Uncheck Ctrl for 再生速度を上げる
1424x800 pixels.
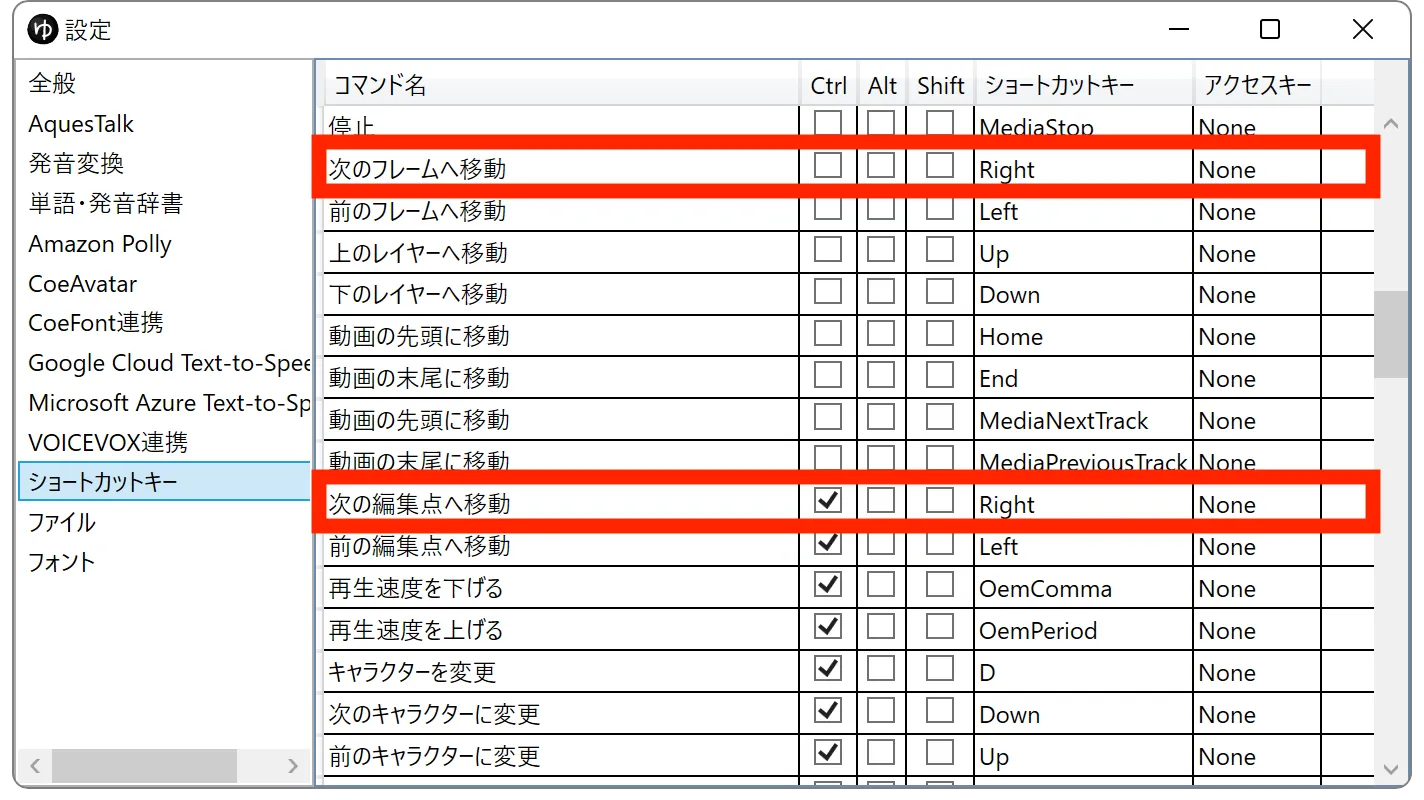click(x=828, y=626)
